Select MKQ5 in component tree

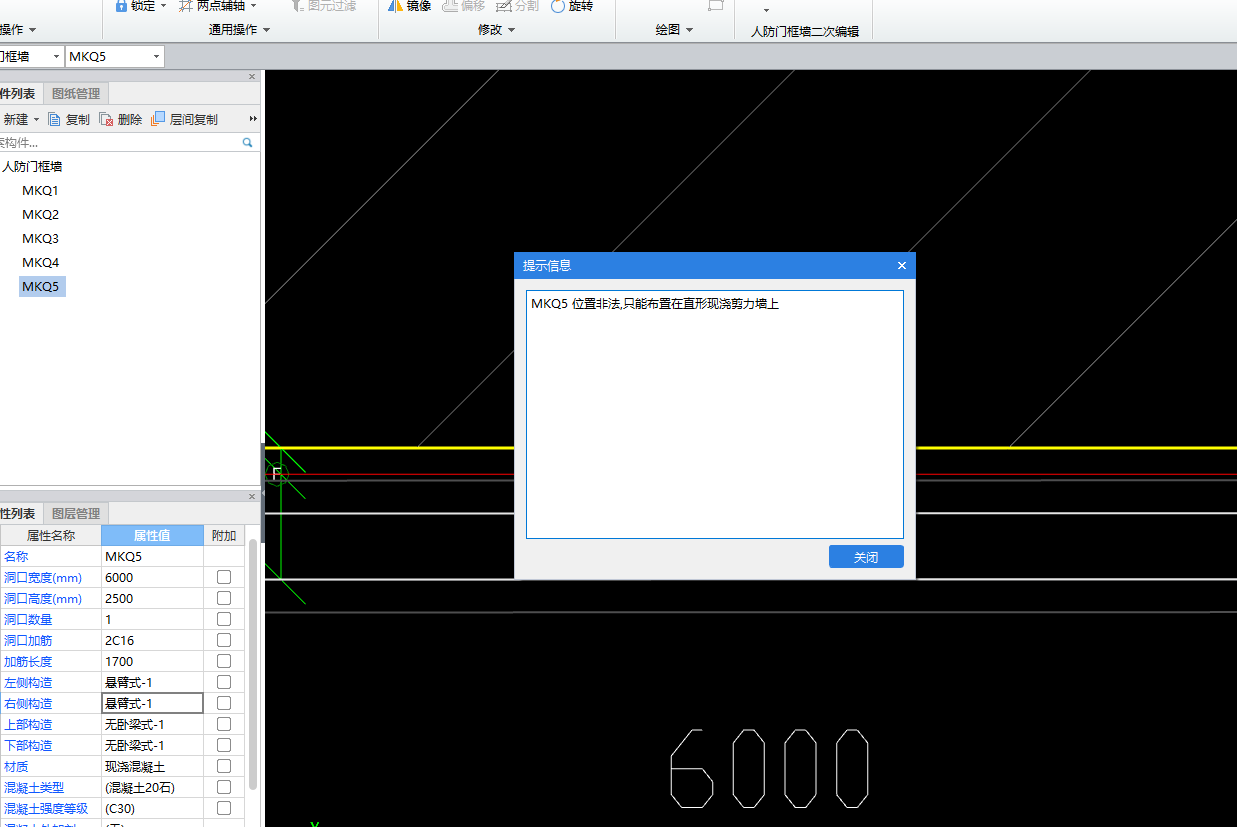(42, 286)
